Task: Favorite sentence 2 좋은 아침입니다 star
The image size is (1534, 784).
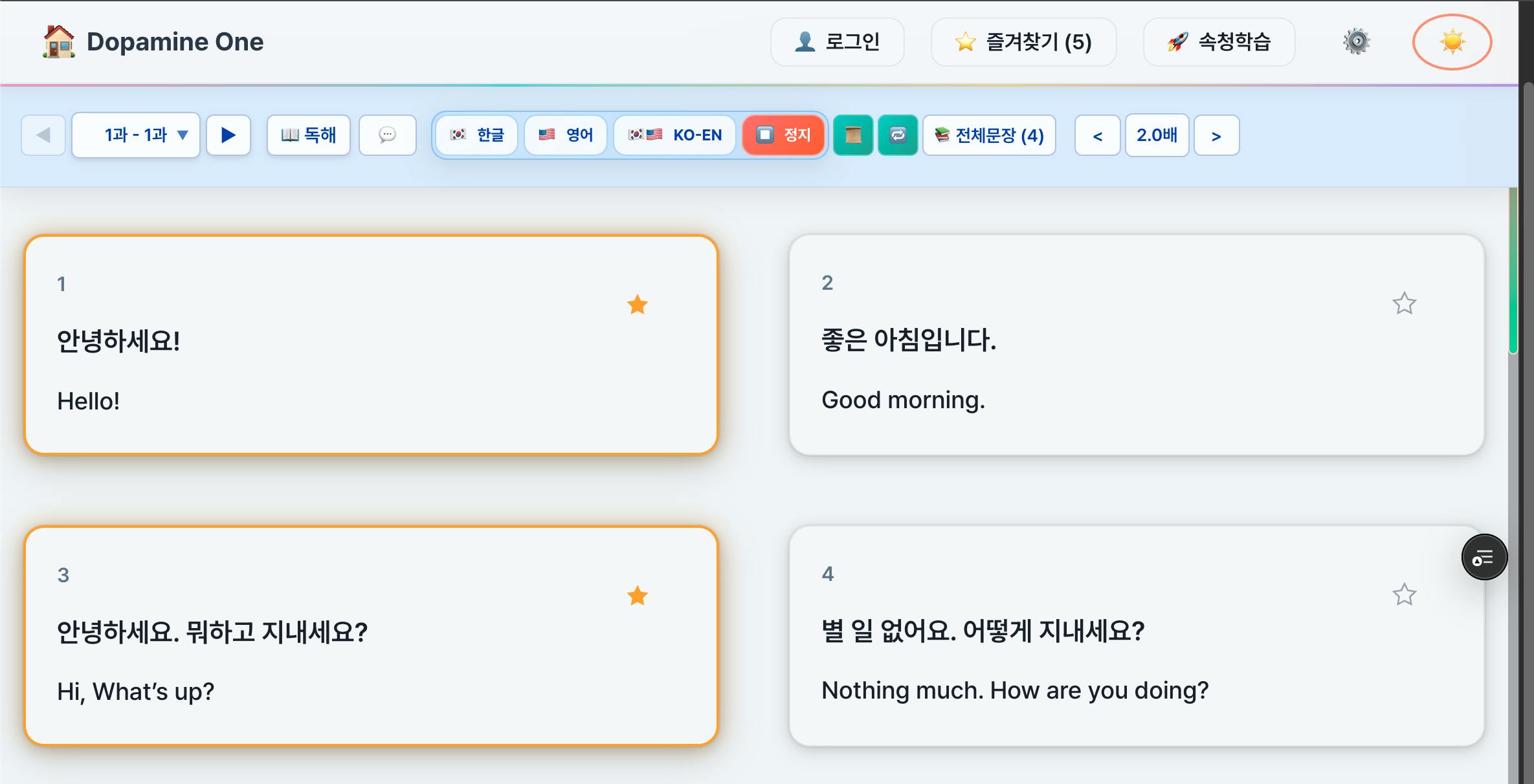Action: 1404,303
